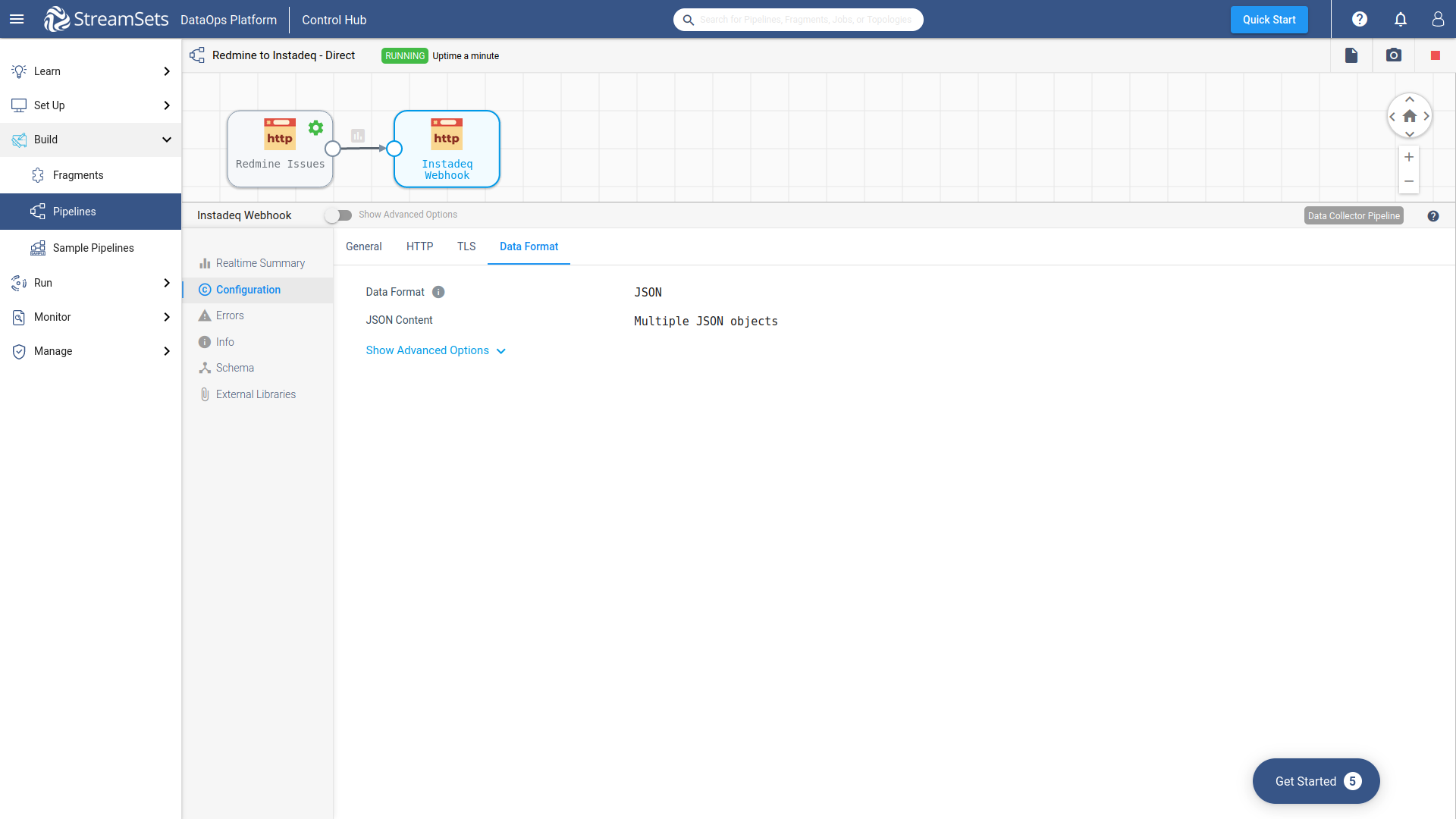1456x819 pixels.
Task: Click the Quick Start button
Action: pyautogui.click(x=1268, y=19)
